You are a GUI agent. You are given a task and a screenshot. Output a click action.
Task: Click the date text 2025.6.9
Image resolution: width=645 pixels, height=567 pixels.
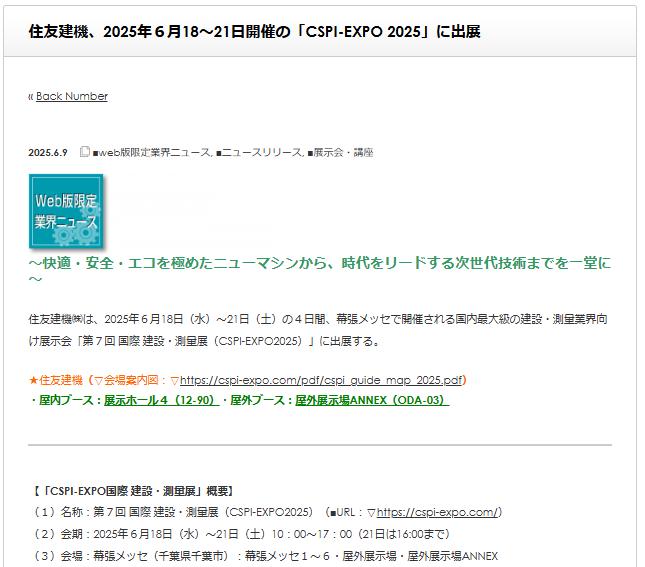[x=48, y=153]
